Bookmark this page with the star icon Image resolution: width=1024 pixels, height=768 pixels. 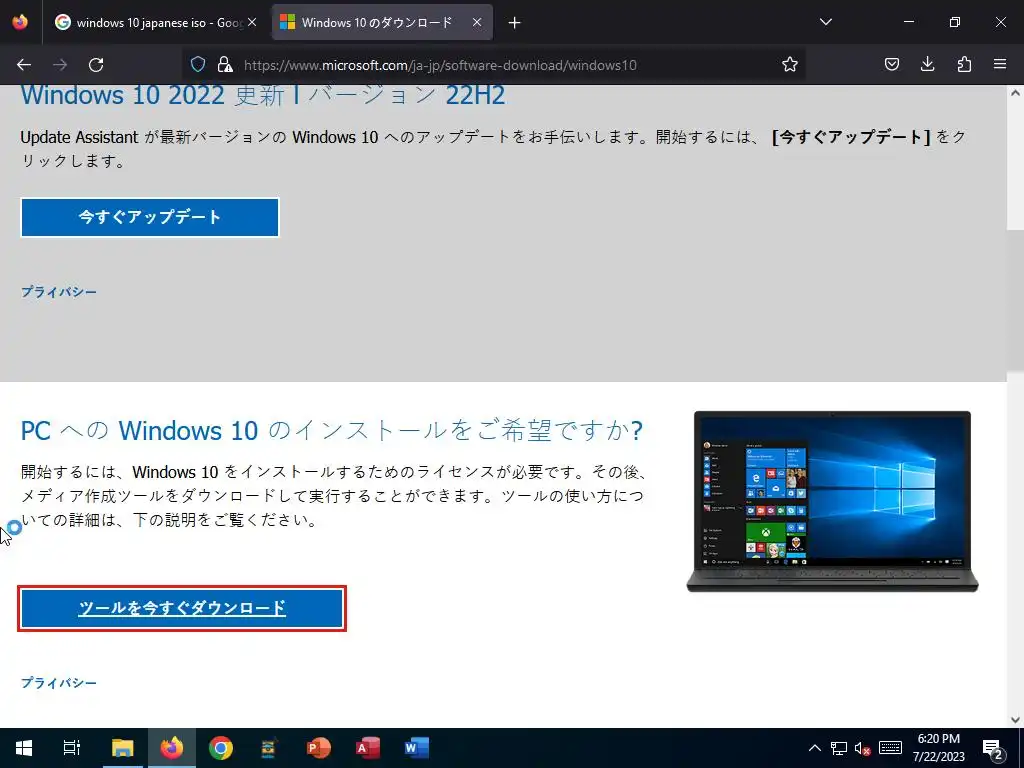(x=790, y=64)
